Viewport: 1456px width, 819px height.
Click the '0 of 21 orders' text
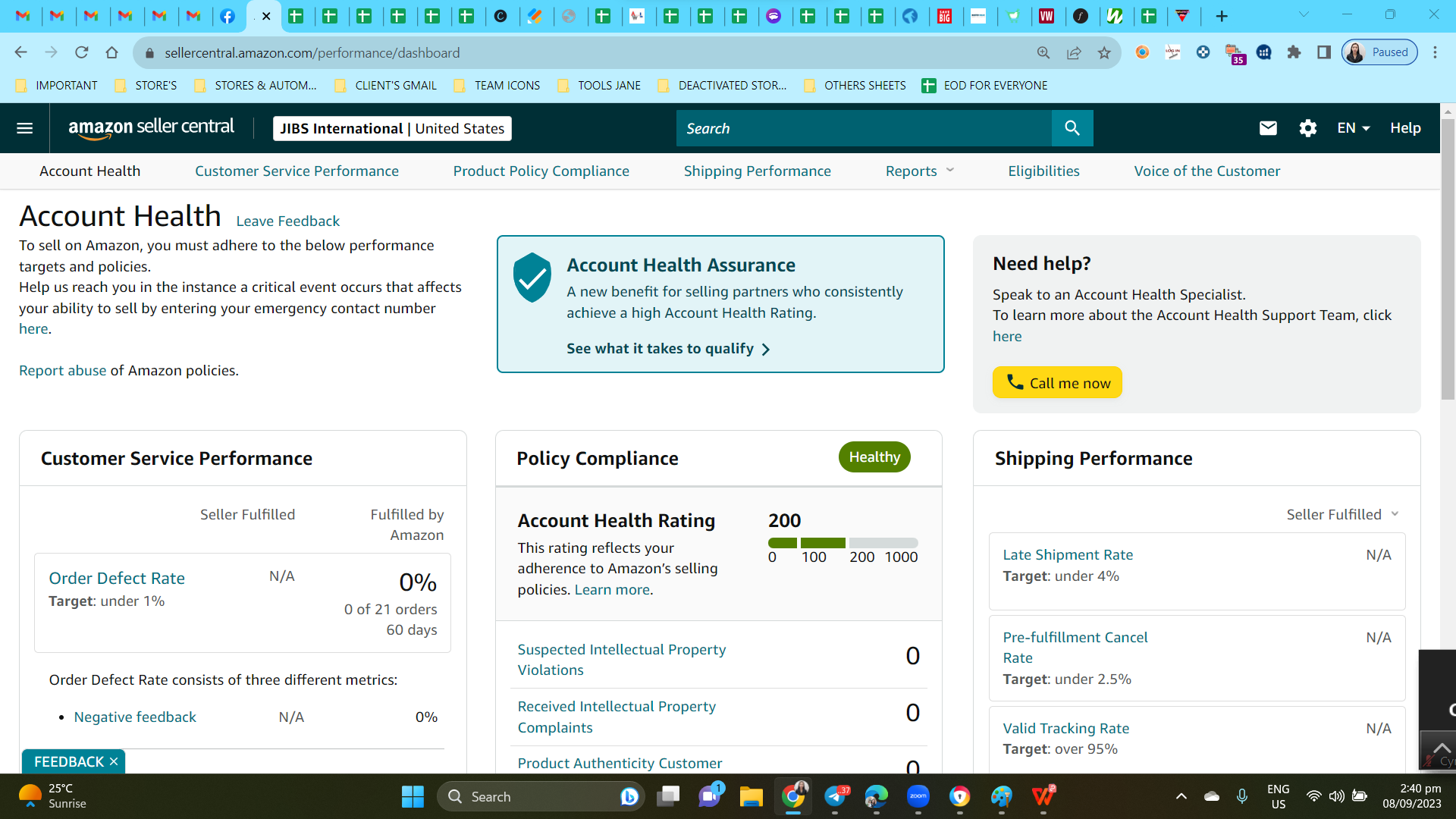391,609
